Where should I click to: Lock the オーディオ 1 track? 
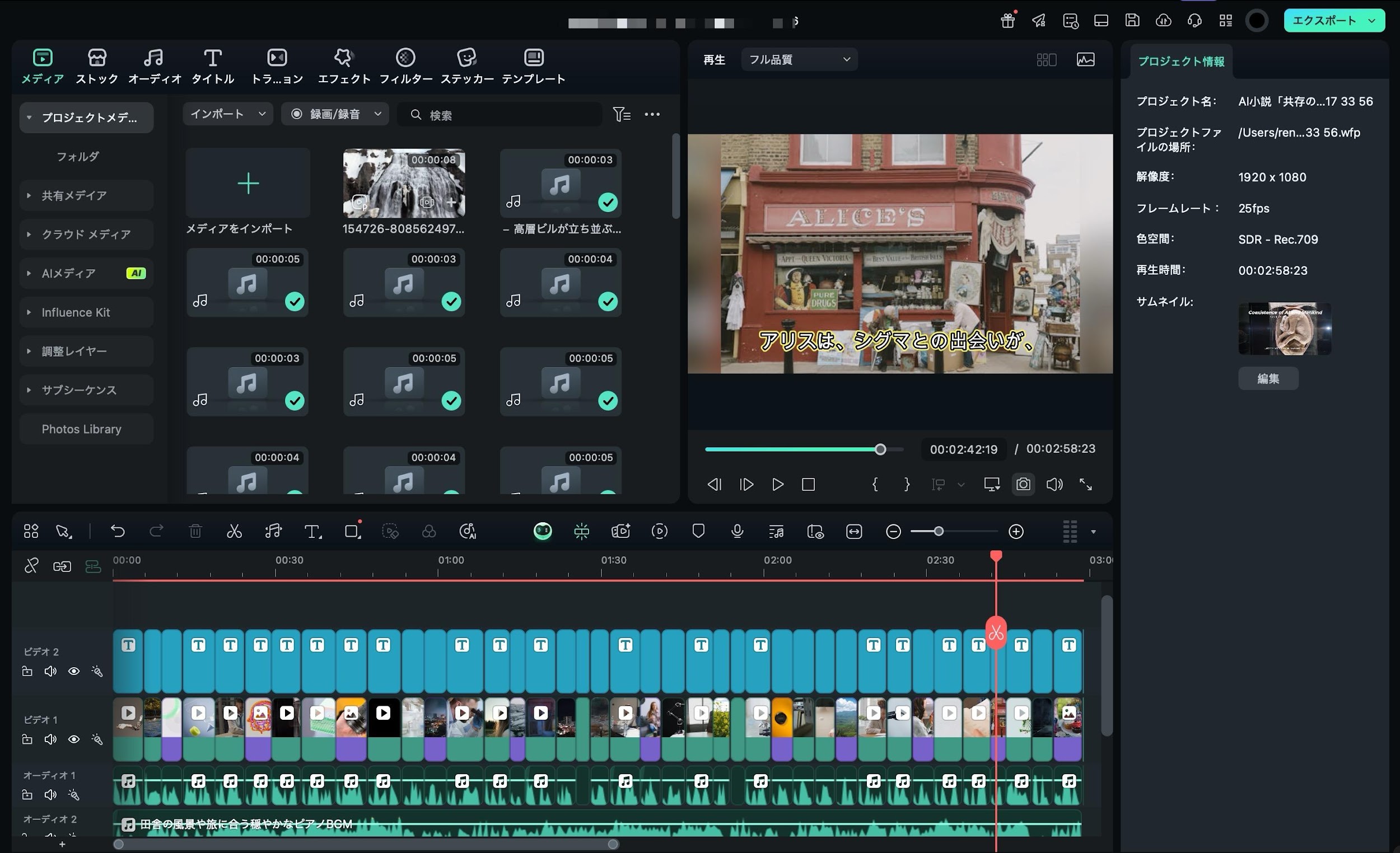tap(27, 795)
